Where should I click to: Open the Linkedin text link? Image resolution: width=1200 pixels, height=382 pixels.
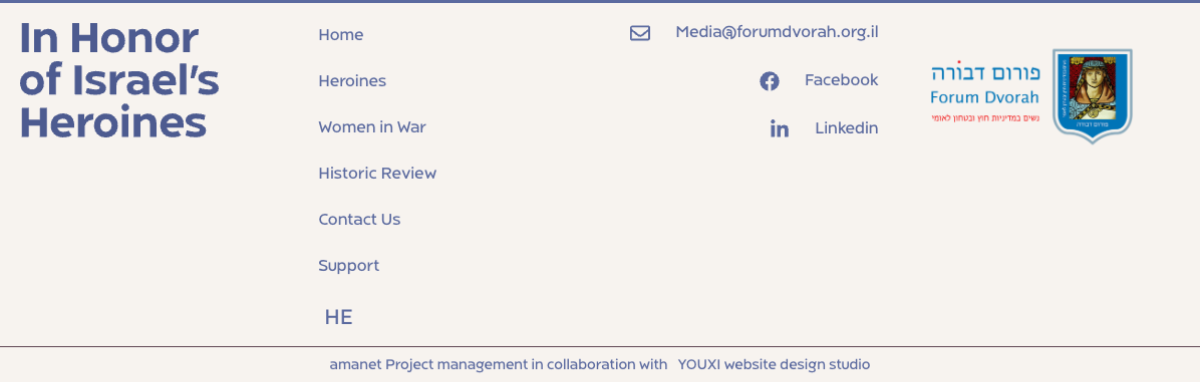click(x=846, y=128)
